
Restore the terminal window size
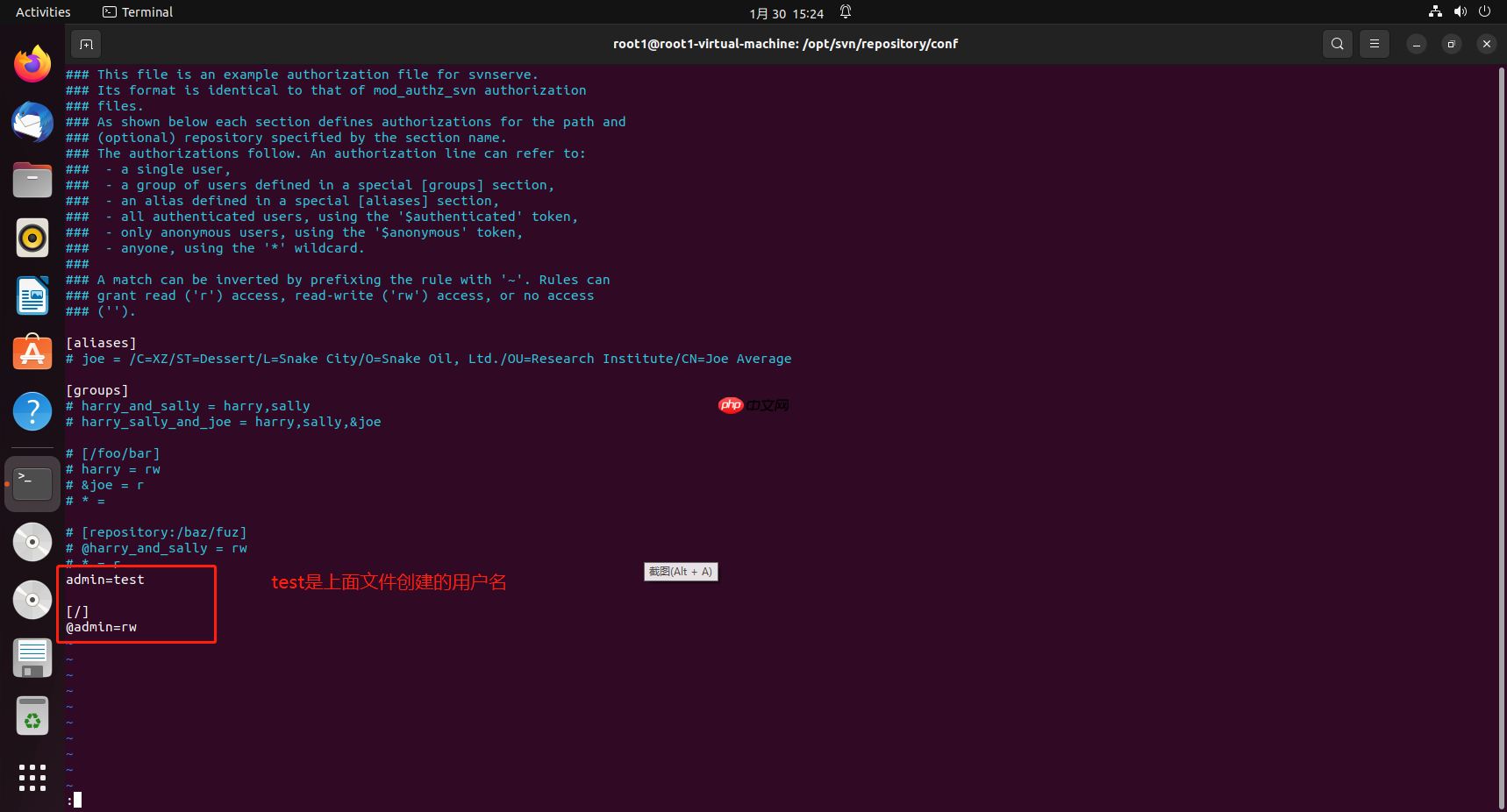pos(1452,44)
